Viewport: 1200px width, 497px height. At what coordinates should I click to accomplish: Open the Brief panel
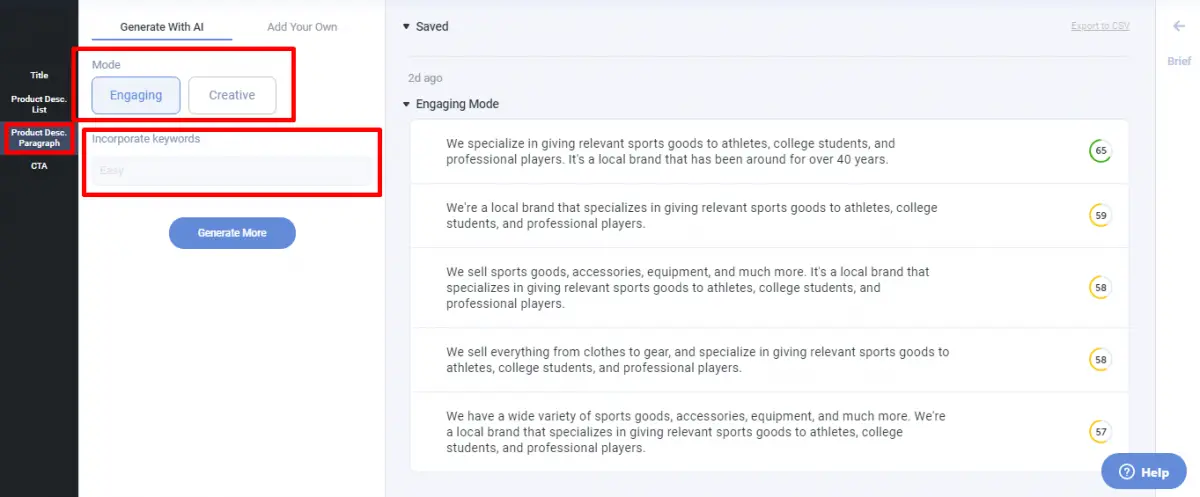coord(1179,61)
